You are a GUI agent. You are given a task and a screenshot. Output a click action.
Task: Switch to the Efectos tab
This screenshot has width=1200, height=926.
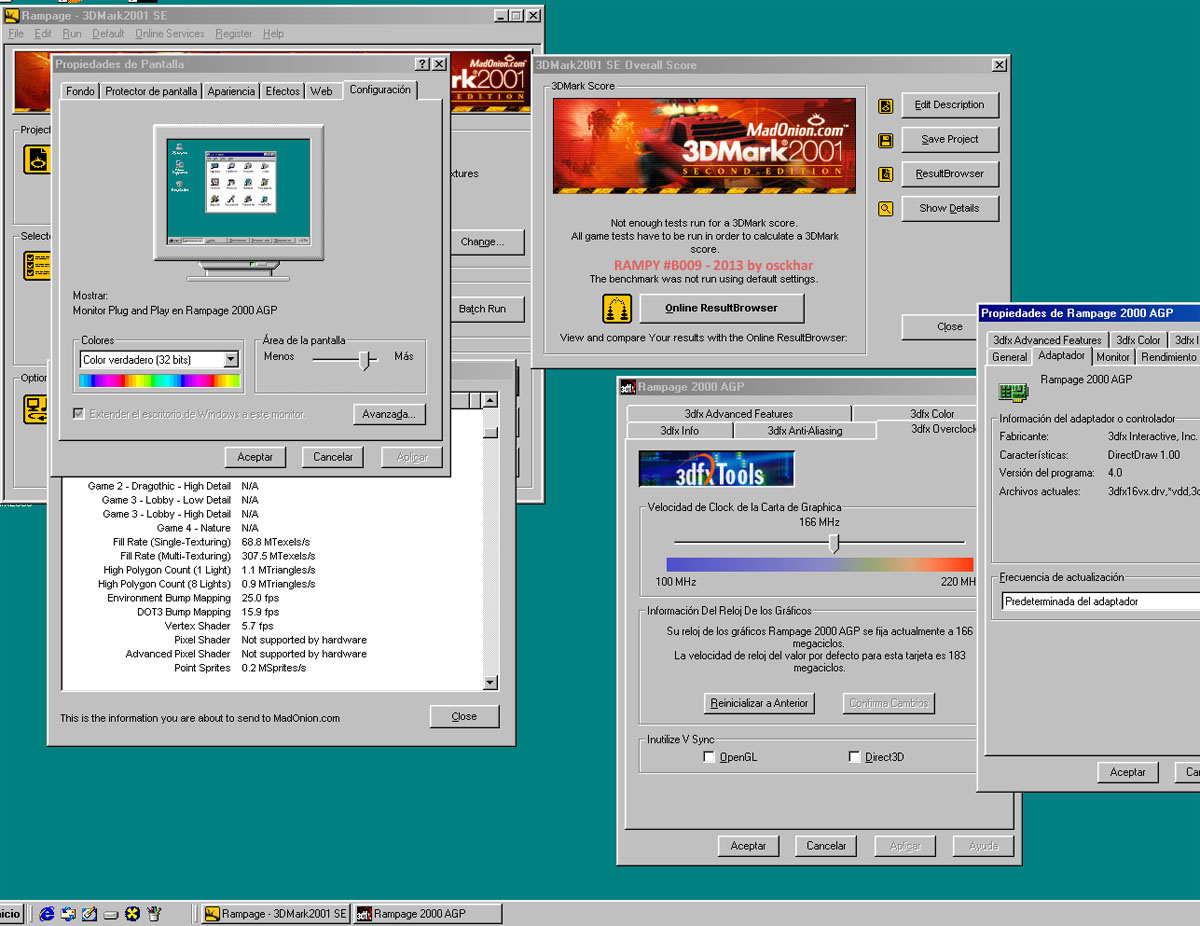tap(283, 91)
